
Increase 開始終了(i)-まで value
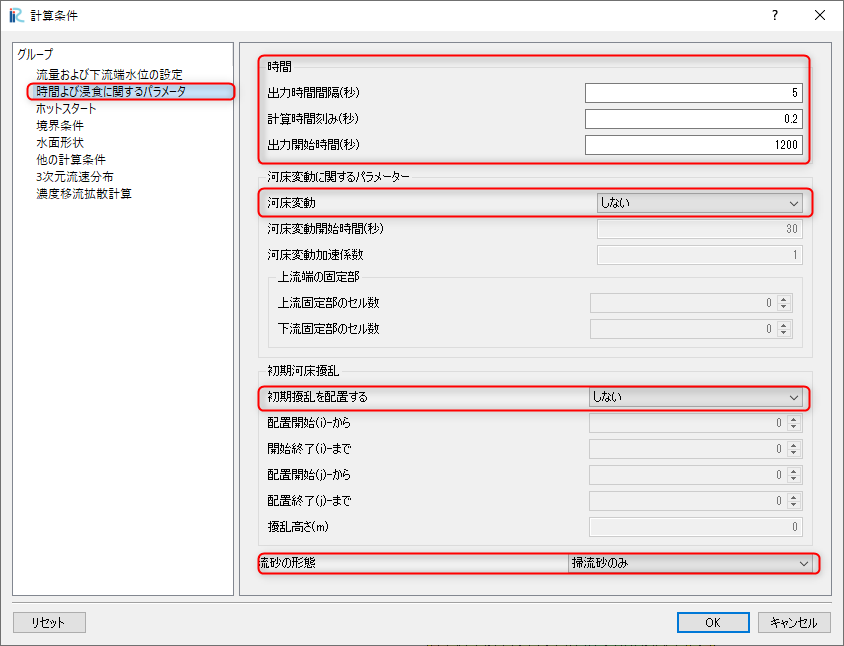click(793, 445)
